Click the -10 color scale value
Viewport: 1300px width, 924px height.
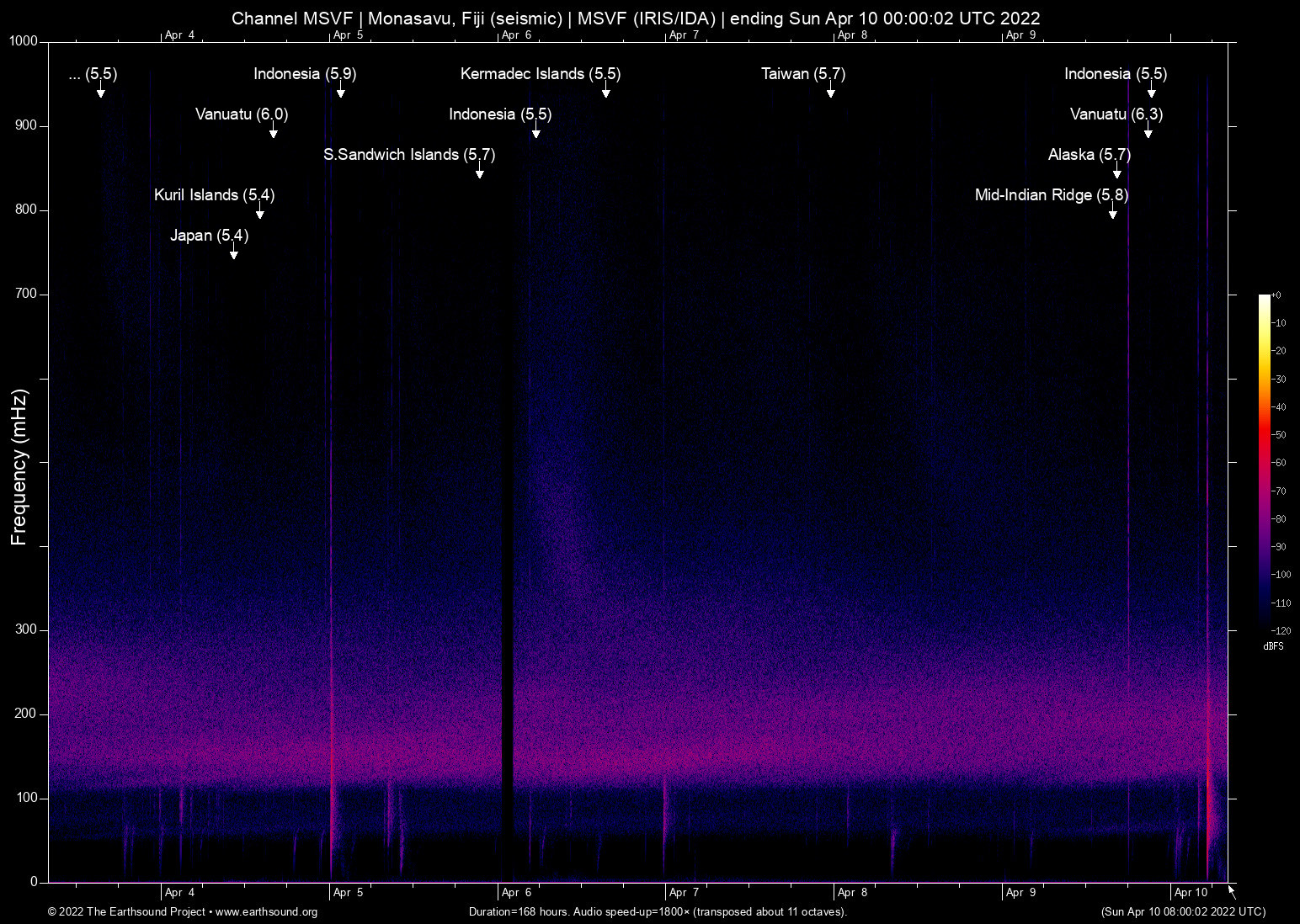tap(1279, 323)
